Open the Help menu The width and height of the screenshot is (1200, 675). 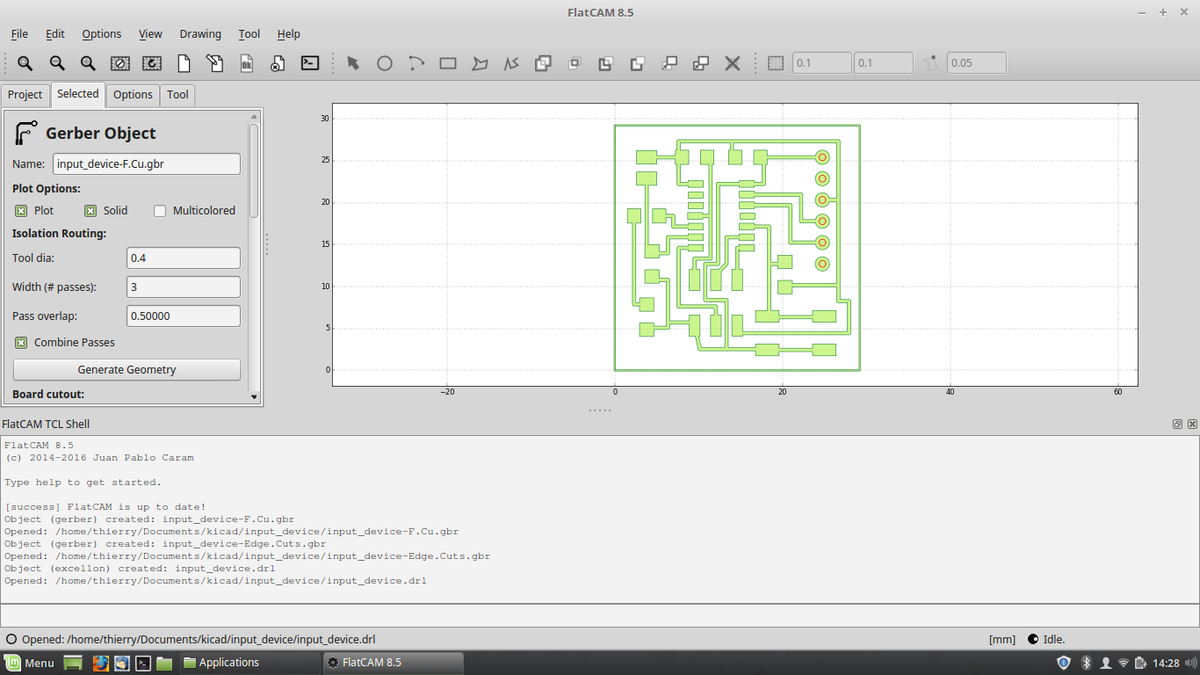click(x=288, y=34)
